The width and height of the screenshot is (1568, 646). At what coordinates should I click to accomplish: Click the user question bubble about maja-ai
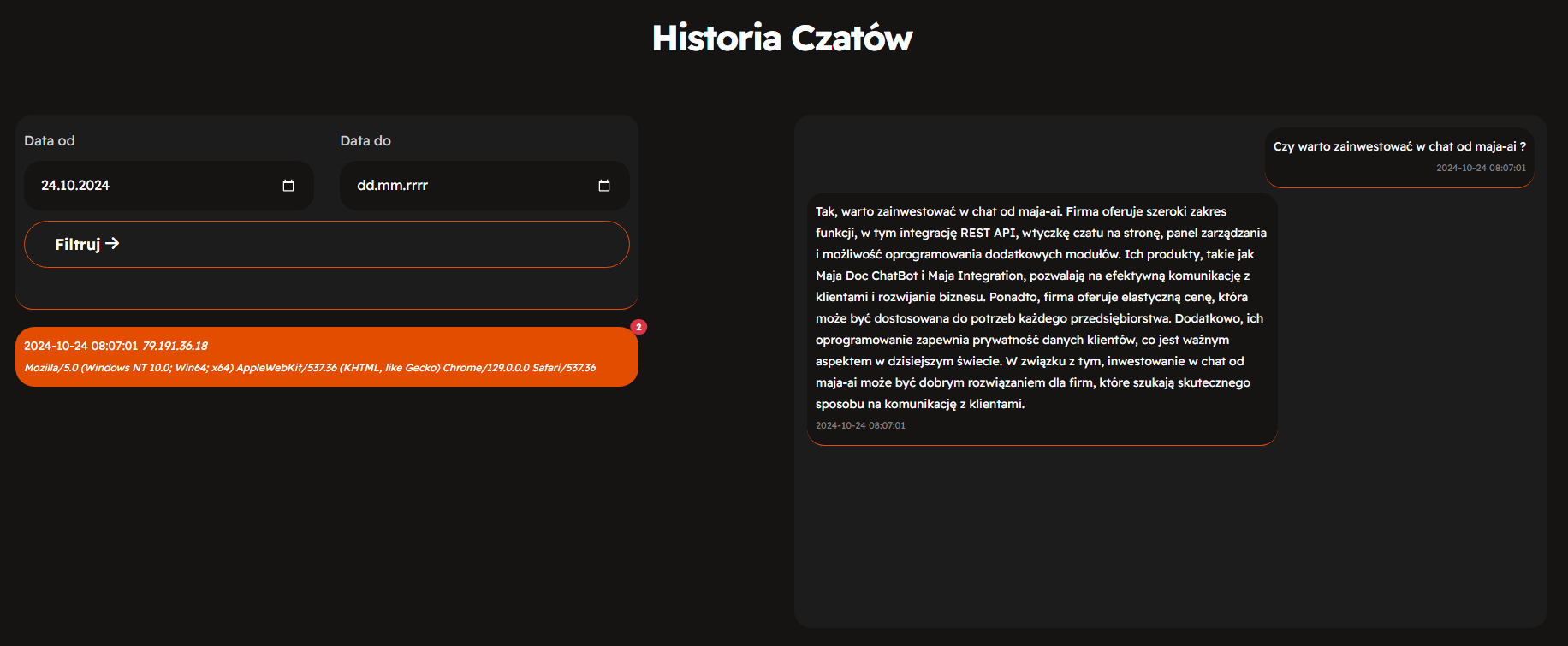pyautogui.click(x=1399, y=158)
